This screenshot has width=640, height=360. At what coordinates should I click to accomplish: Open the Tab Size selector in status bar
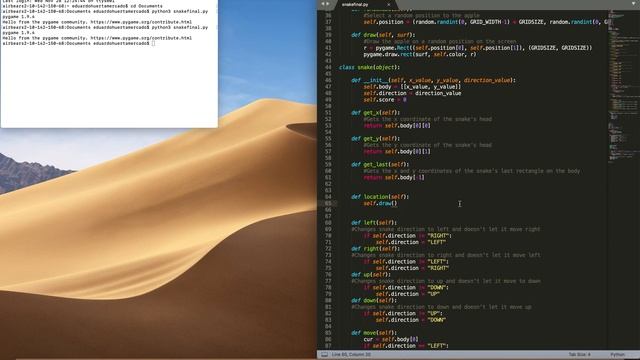pyautogui.click(x=579, y=354)
